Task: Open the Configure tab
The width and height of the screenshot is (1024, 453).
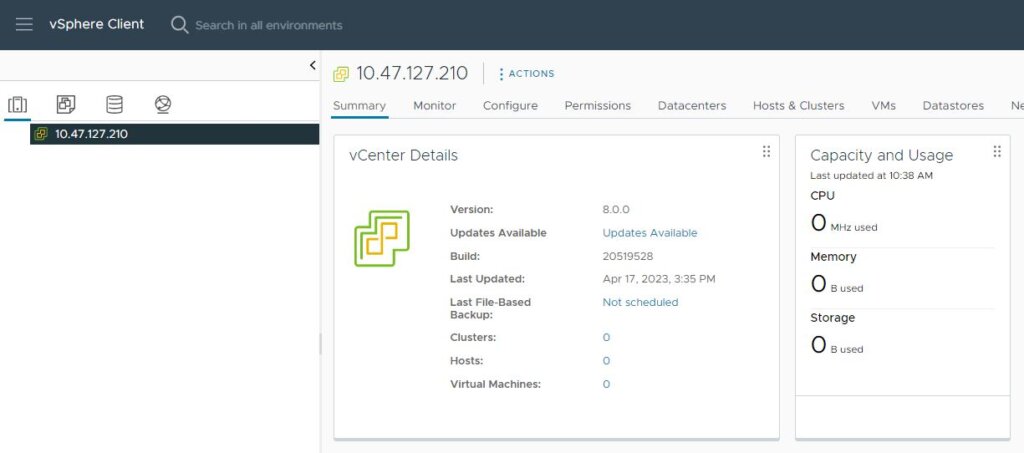Action: coord(510,106)
